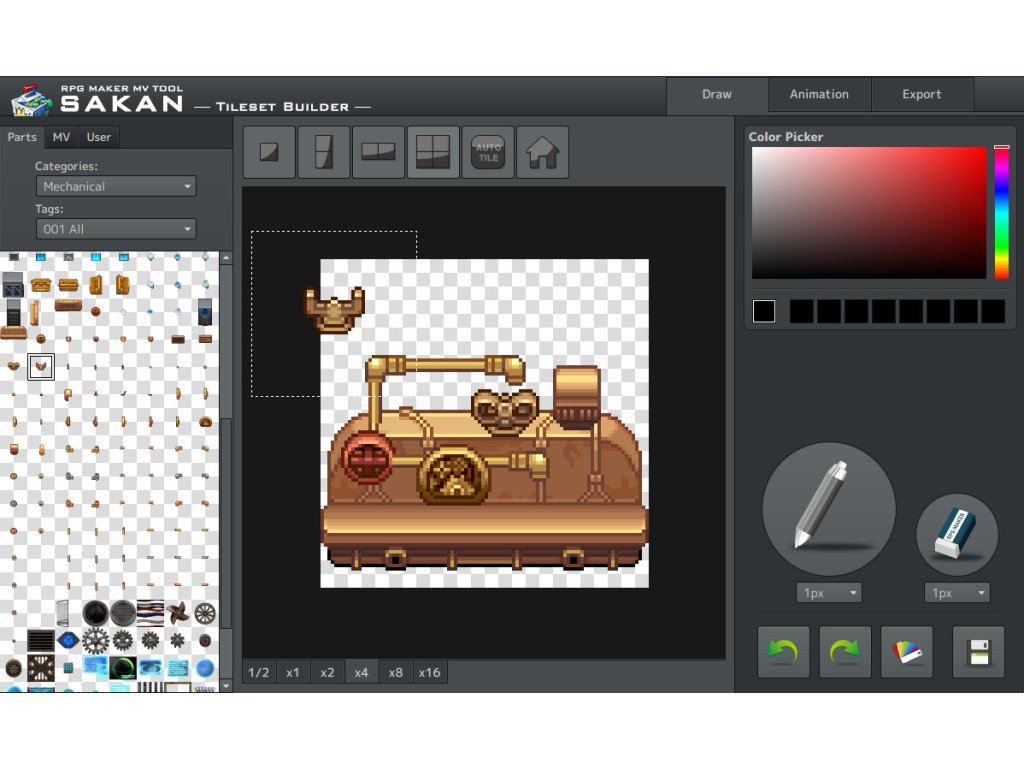1024x768 pixels.
Task: Open the color palette swatches icon
Action: click(x=907, y=652)
